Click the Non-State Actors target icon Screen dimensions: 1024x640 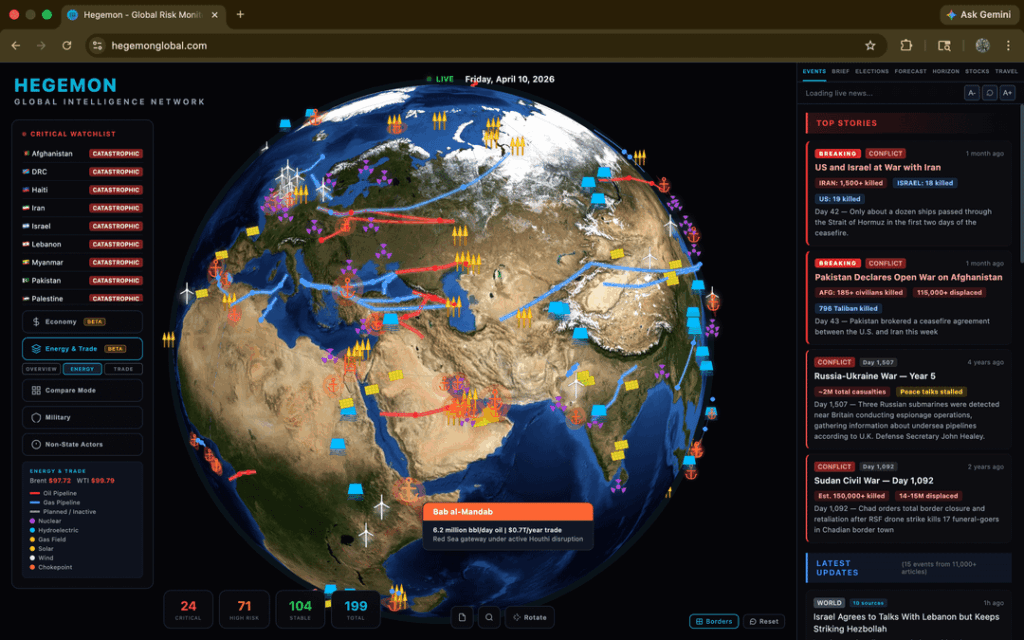coord(37,444)
